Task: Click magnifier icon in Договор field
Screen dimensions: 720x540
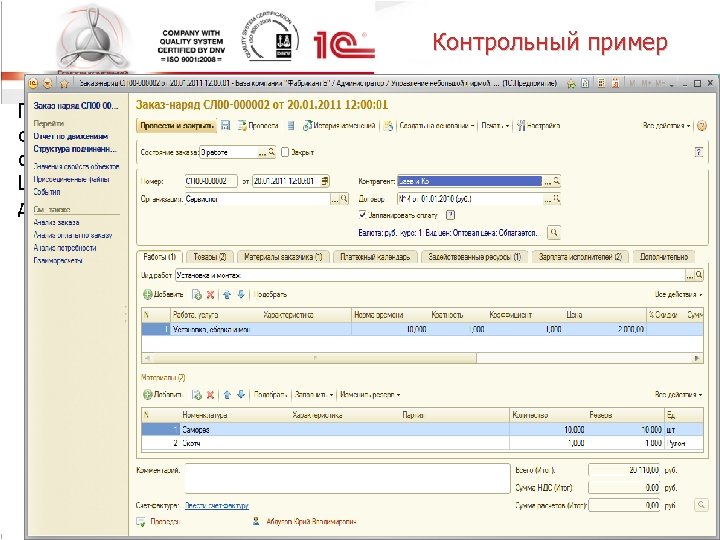Action: [x=557, y=199]
